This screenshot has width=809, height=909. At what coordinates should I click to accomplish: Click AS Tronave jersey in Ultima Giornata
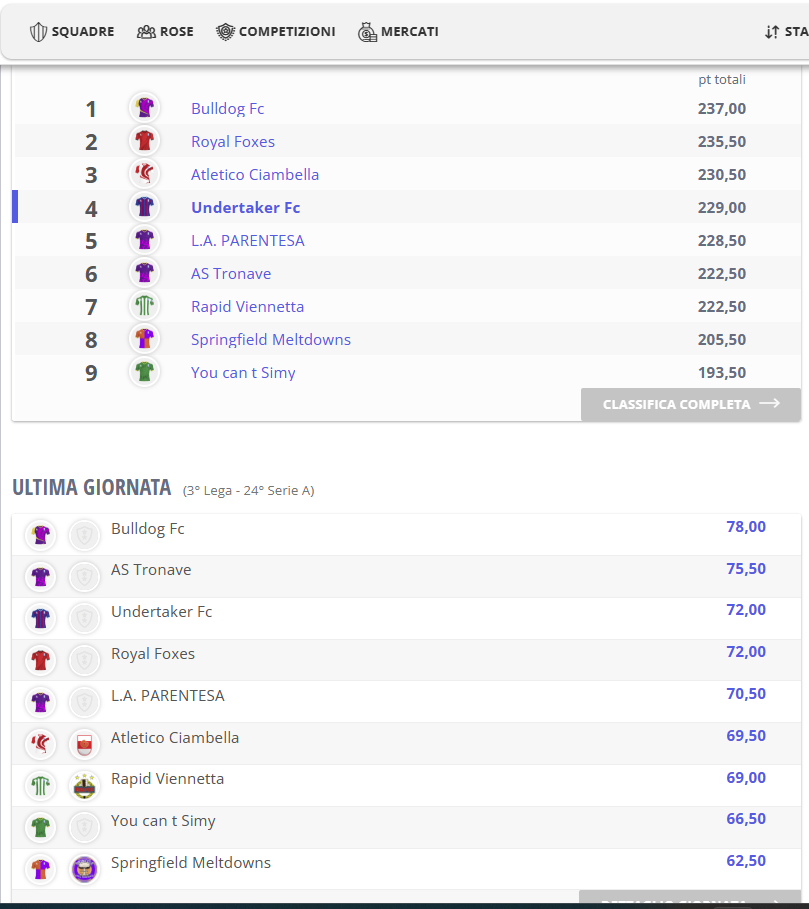pyautogui.click(x=41, y=576)
